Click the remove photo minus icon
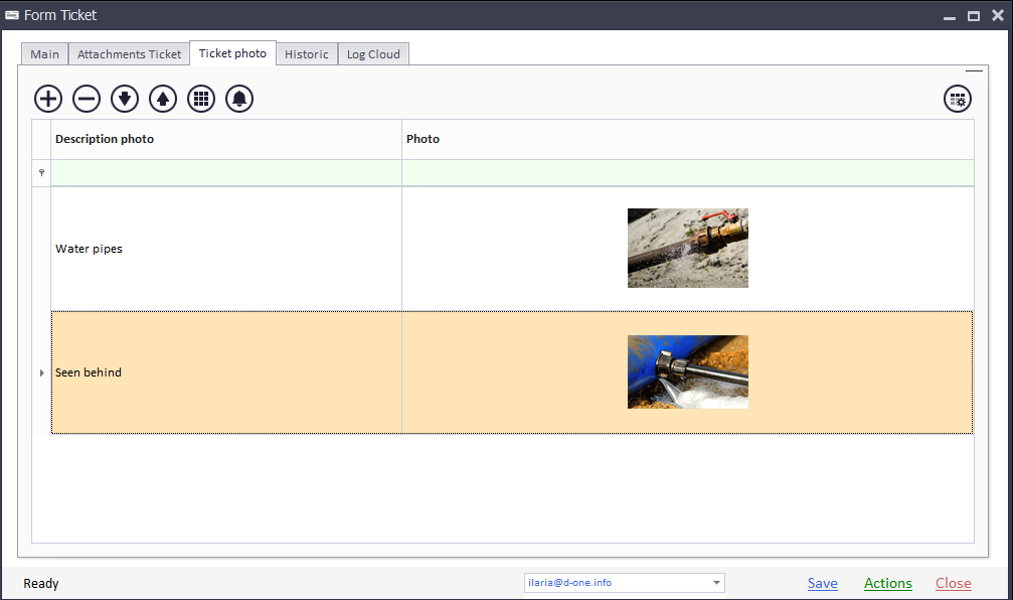The image size is (1013, 600). pos(87,99)
